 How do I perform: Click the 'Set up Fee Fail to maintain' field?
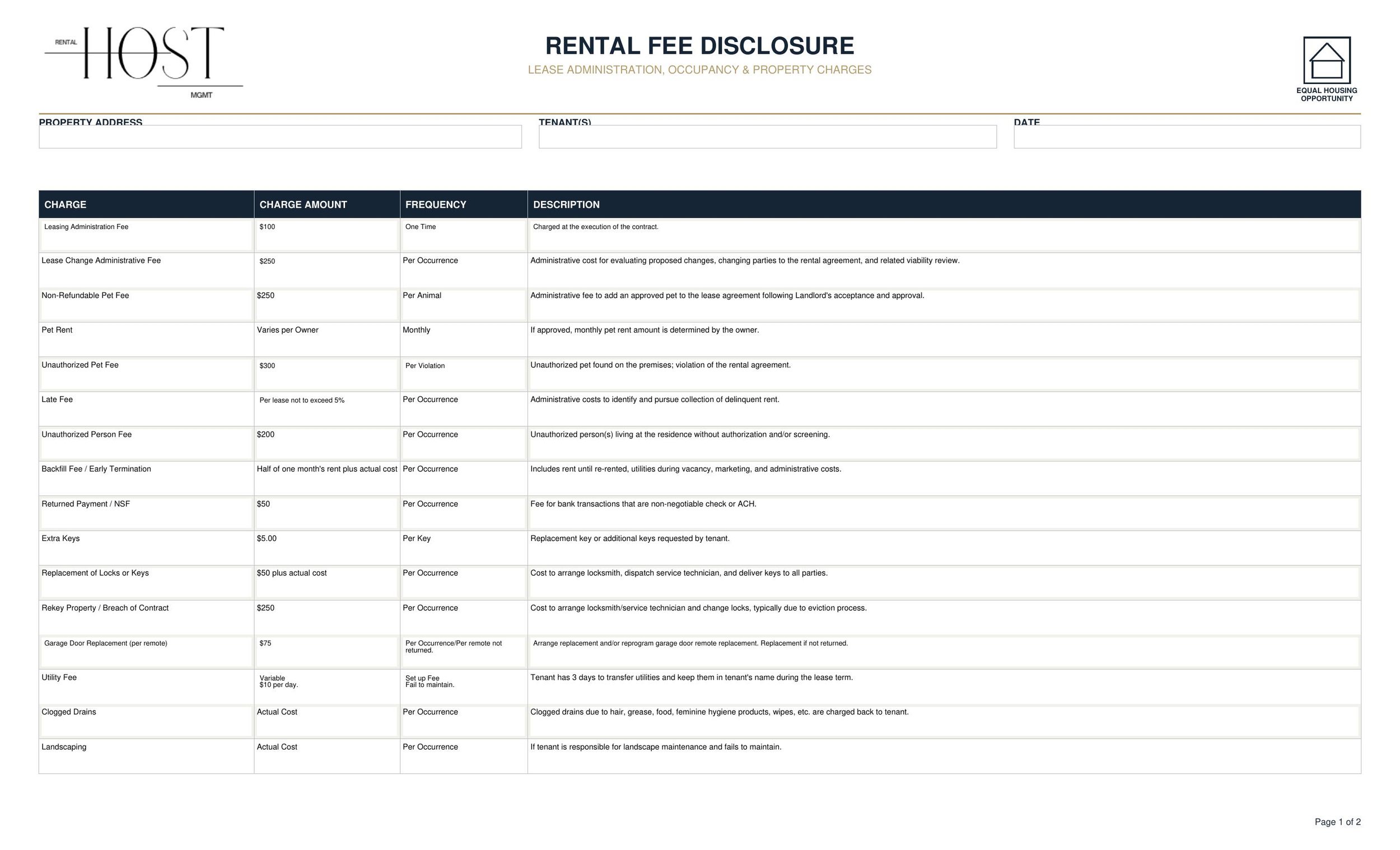point(464,687)
